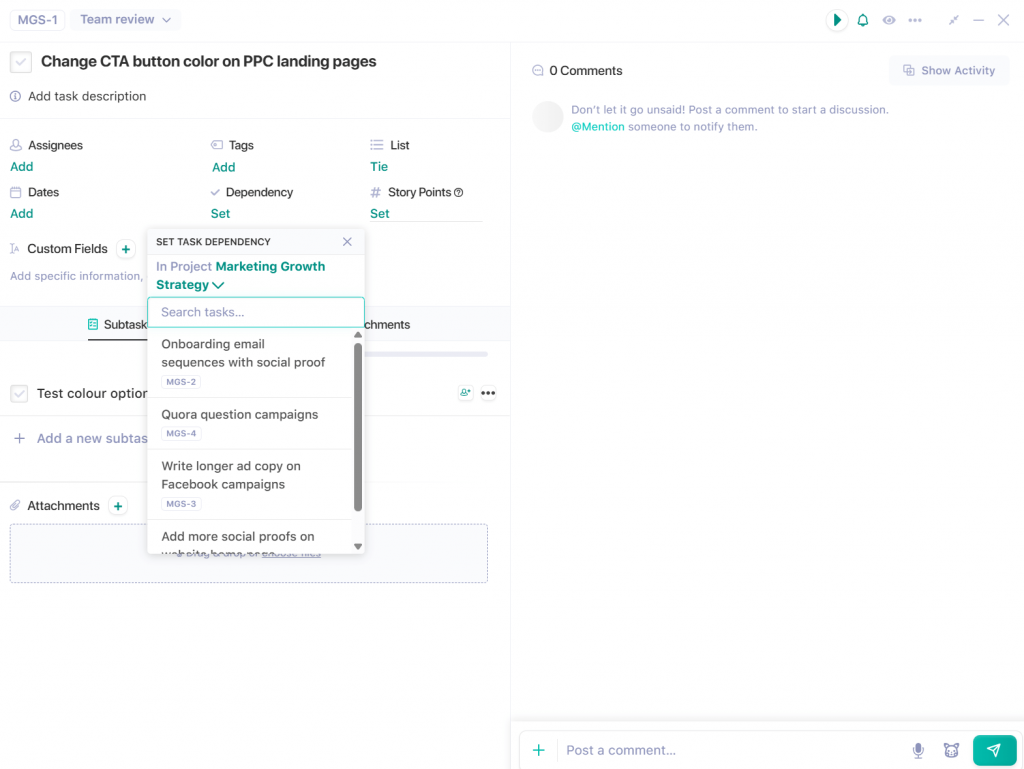Send the comment with paper plane button
This screenshot has width=1024, height=769.
point(995,750)
